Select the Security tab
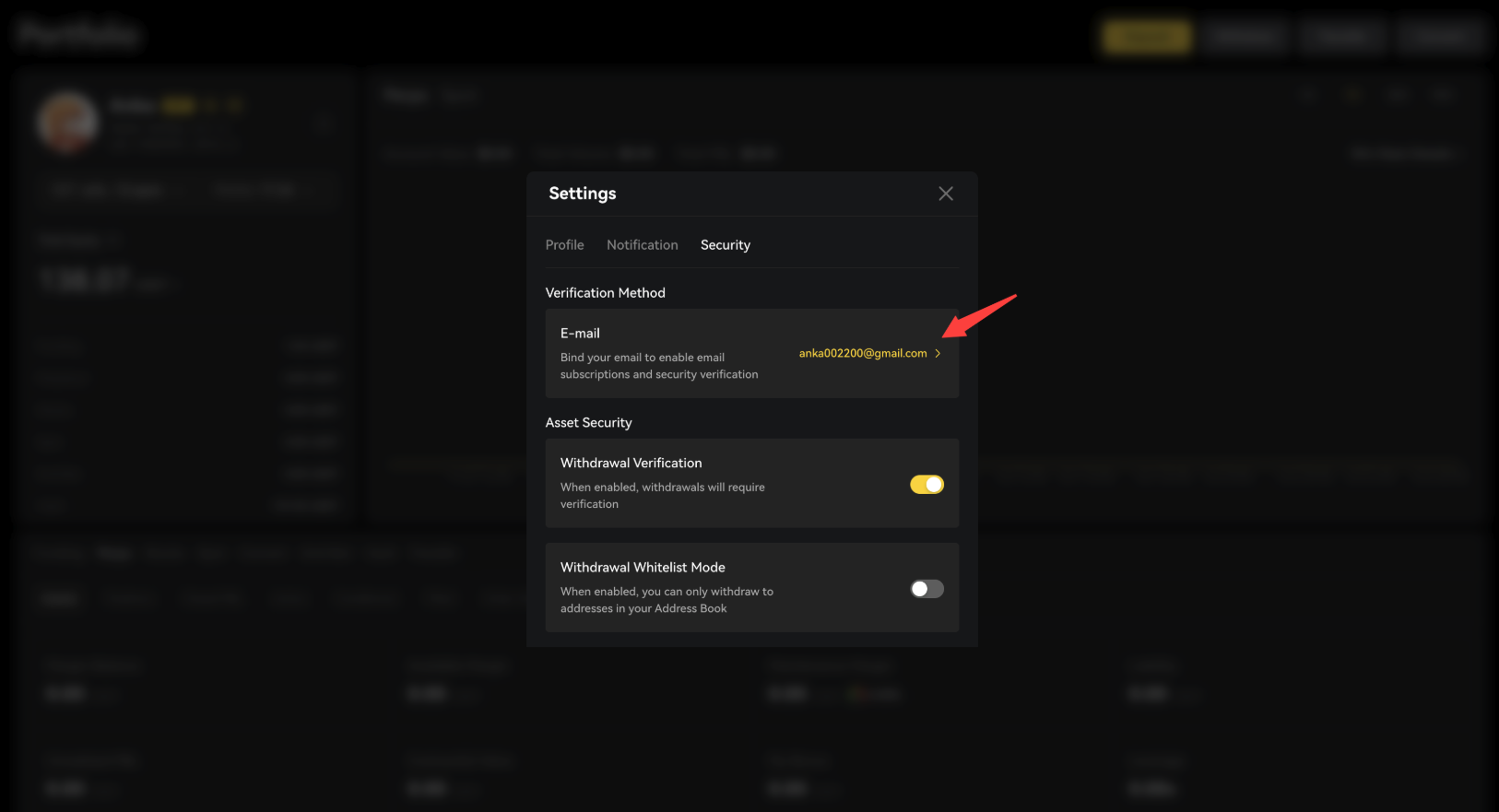The width and height of the screenshot is (1499, 812). coord(725,245)
